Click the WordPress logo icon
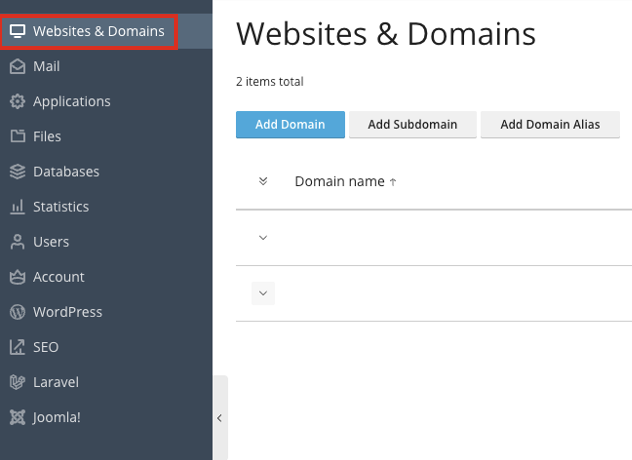This screenshot has width=632, height=460. tap(17, 312)
